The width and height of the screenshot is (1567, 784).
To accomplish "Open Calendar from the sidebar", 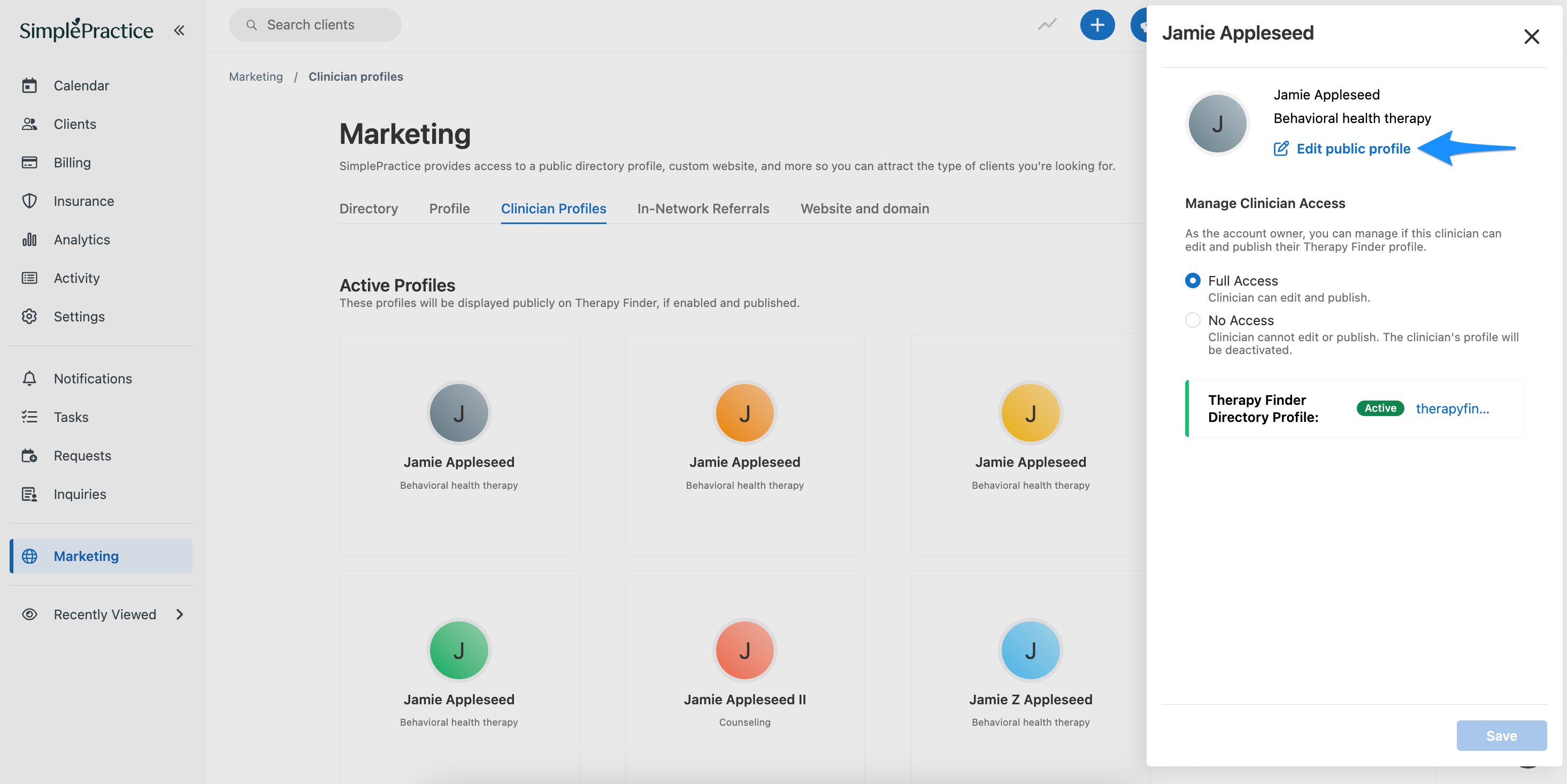I will (81, 86).
